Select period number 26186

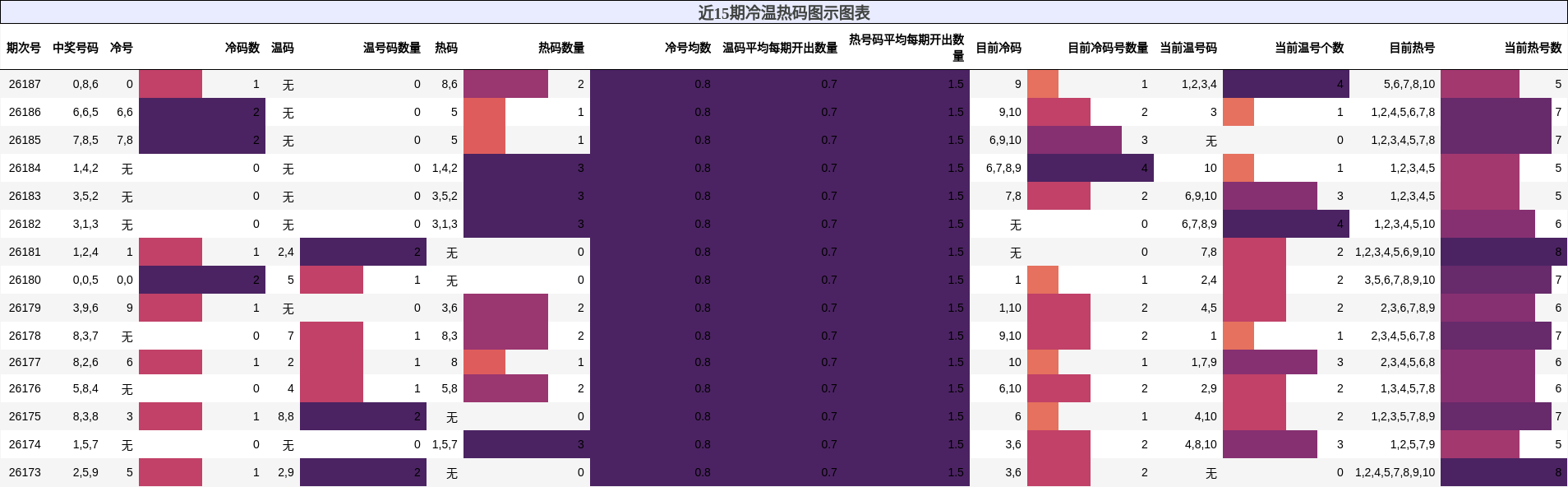25,112
